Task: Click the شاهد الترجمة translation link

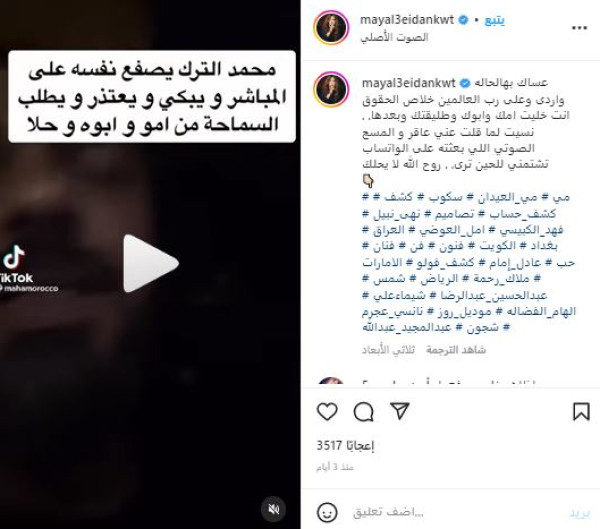Action: pos(456,349)
